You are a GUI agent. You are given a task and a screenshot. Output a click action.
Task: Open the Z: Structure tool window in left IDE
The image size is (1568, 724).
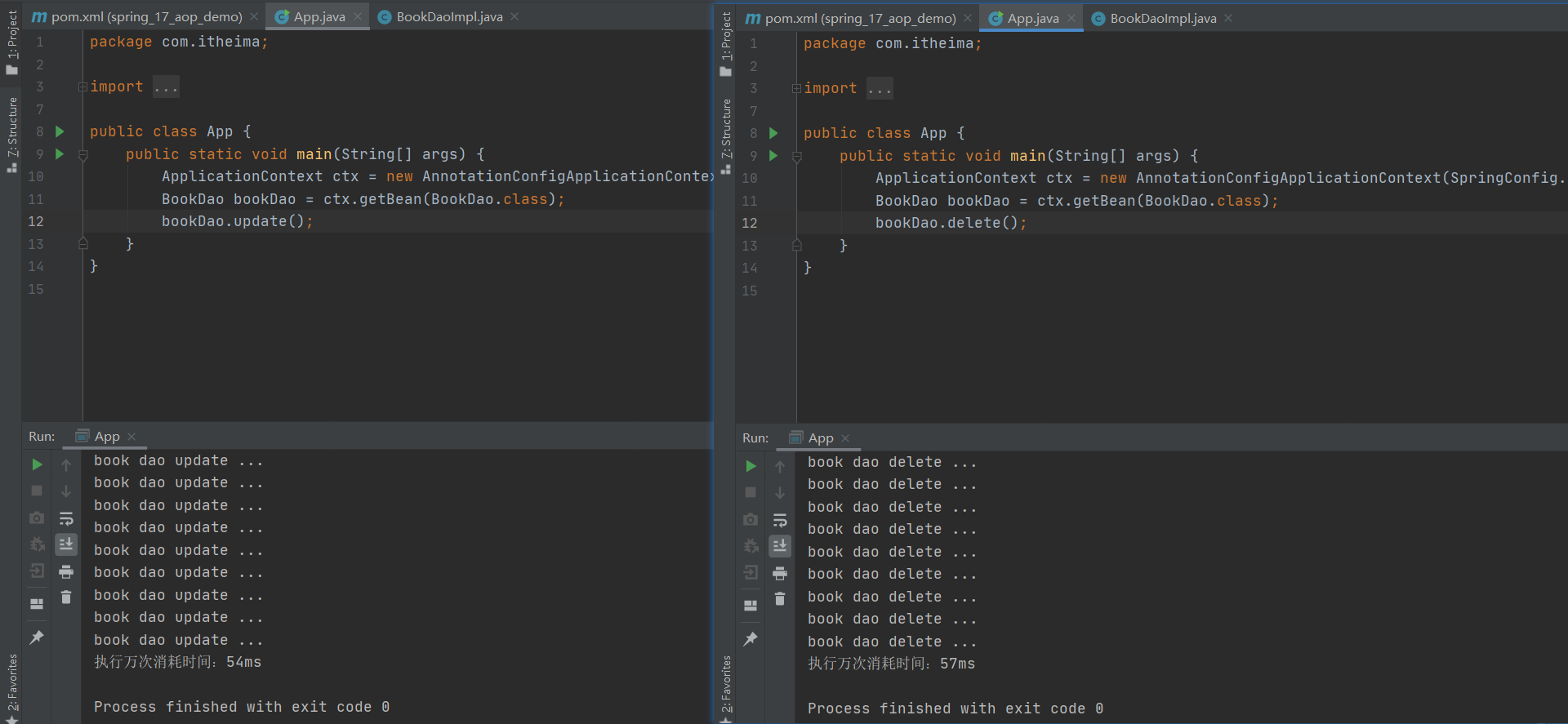click(11, 135)
